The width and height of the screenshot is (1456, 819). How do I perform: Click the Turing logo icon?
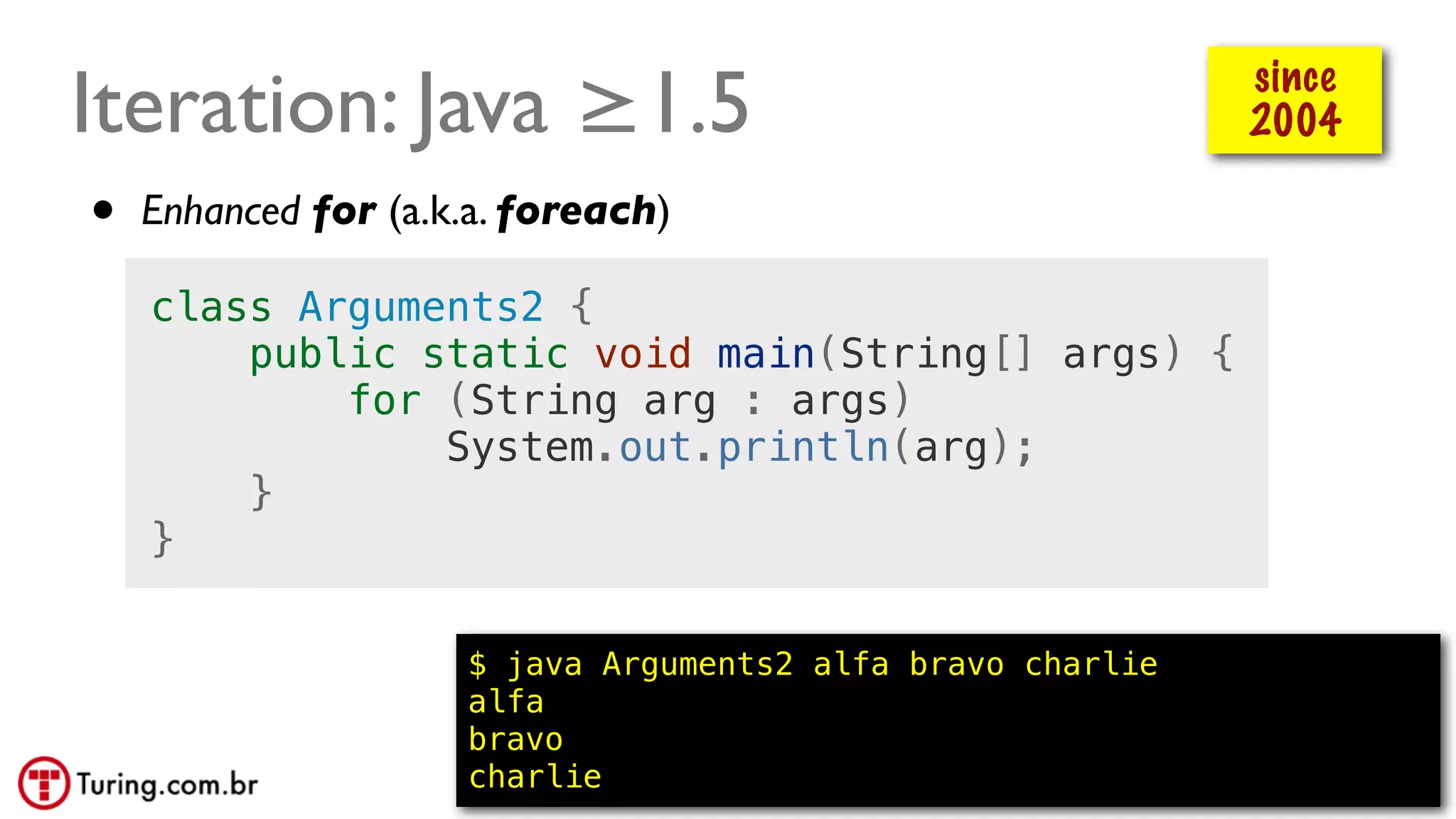click(44, 783)
